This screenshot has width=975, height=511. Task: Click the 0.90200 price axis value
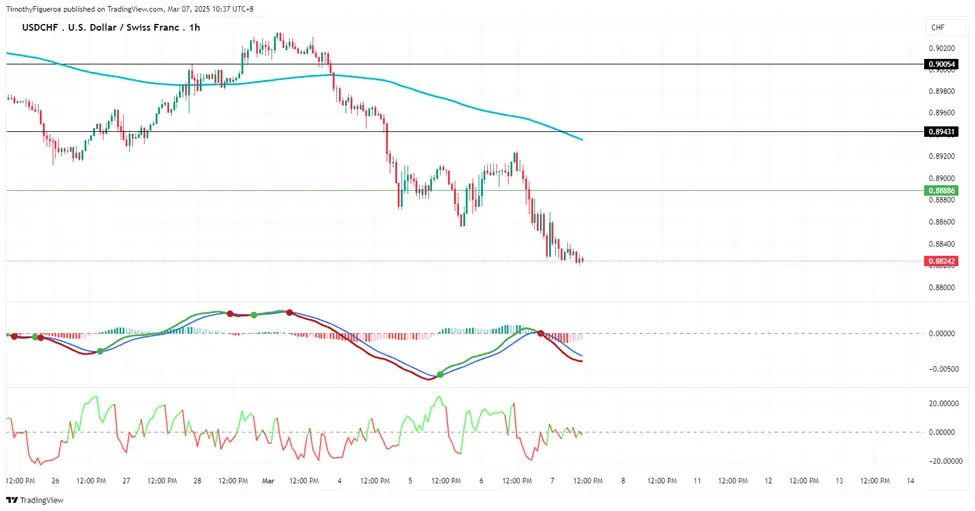point(941,48)
